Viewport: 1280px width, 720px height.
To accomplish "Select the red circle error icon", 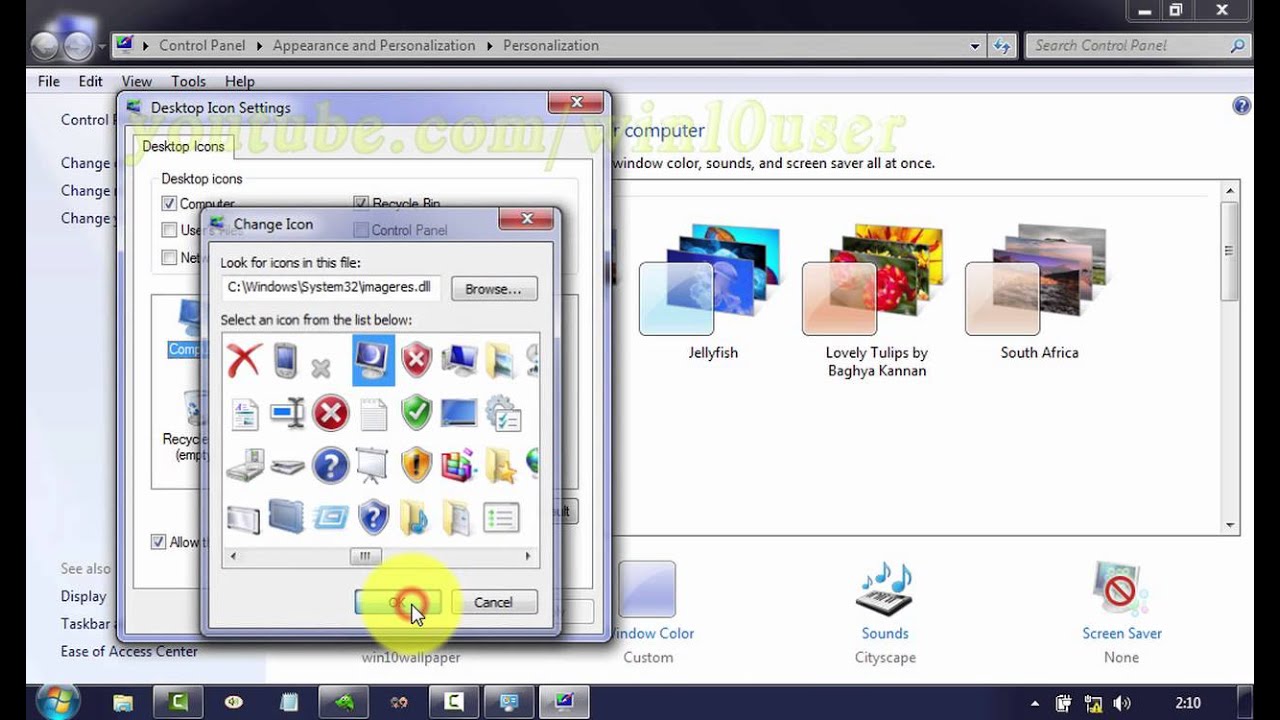I will click(330, 412).
